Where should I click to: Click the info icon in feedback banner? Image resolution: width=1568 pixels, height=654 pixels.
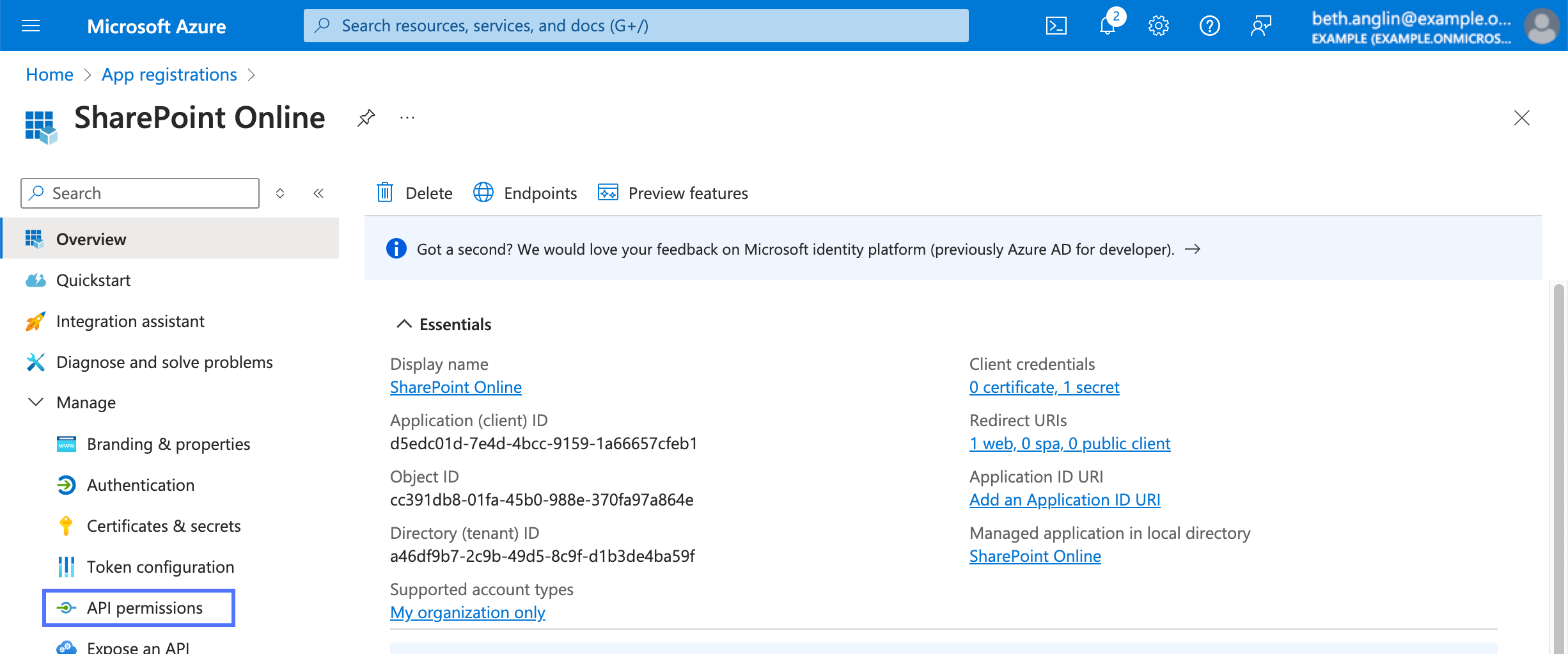pyautogui.click(x=396, y=248)
